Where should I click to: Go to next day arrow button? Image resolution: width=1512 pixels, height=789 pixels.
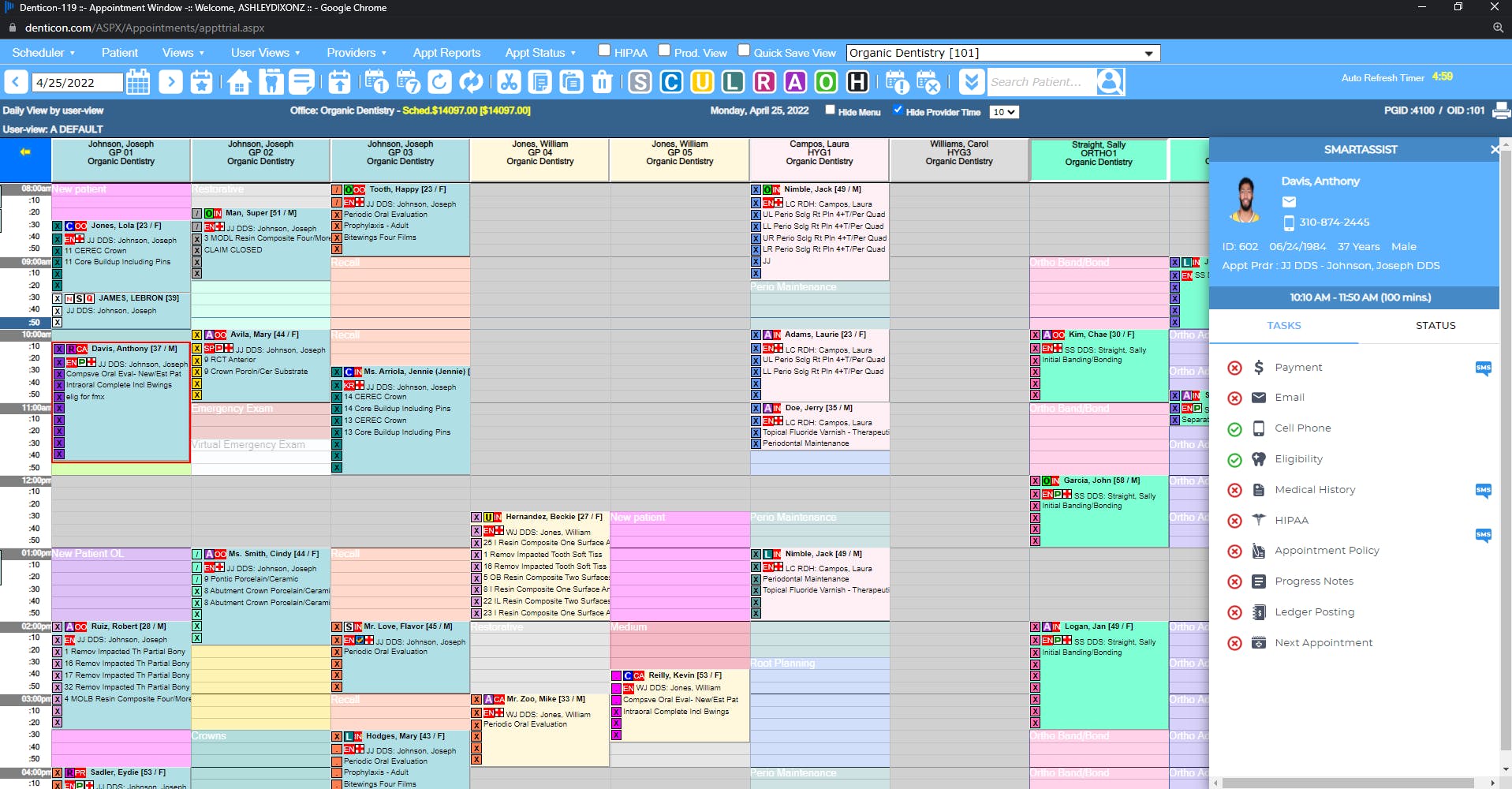[171, 82]
